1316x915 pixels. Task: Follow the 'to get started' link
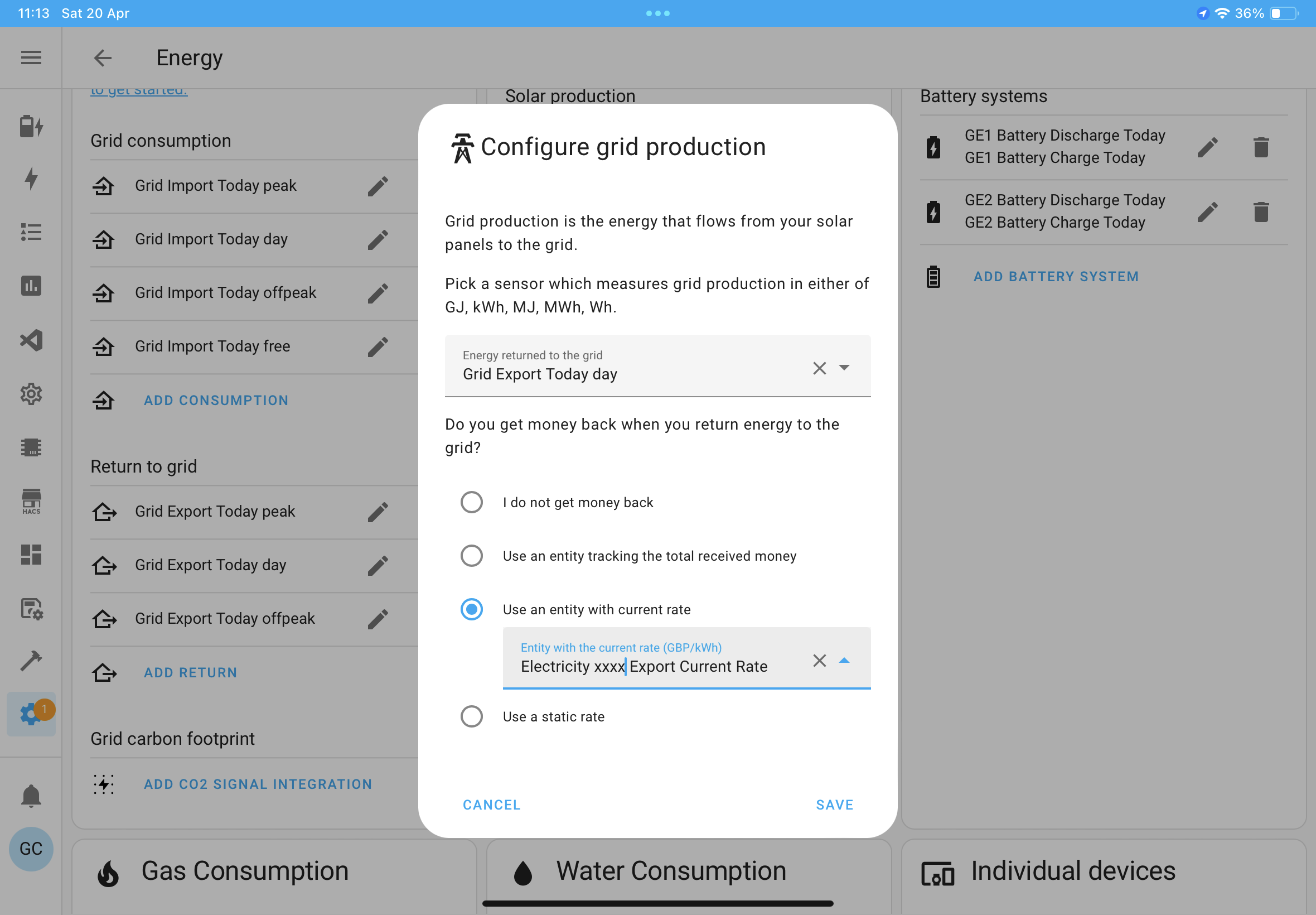[139, 91]
